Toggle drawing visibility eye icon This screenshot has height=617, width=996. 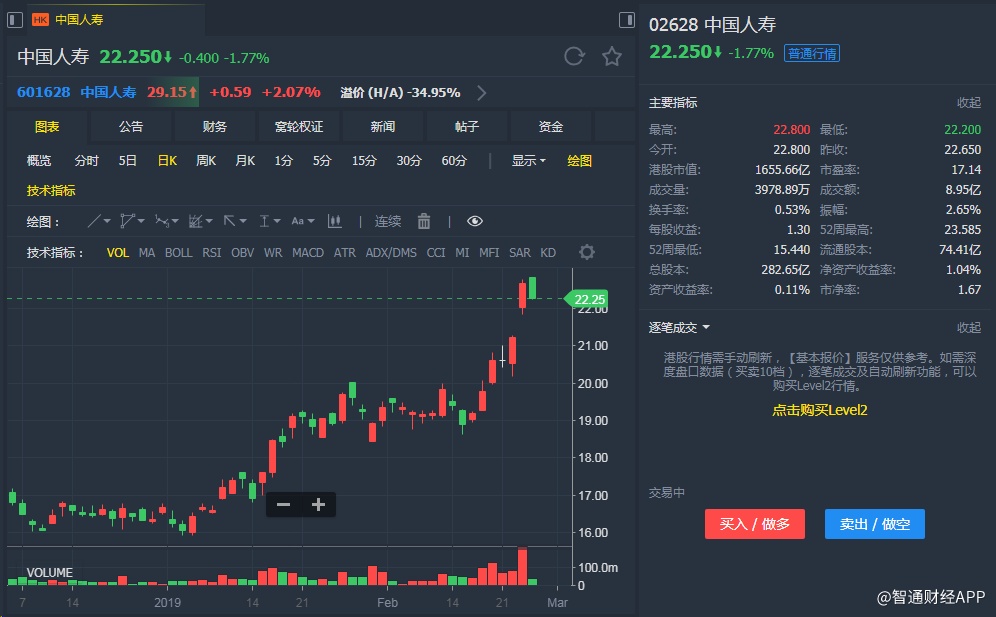(x=474, y=221)
